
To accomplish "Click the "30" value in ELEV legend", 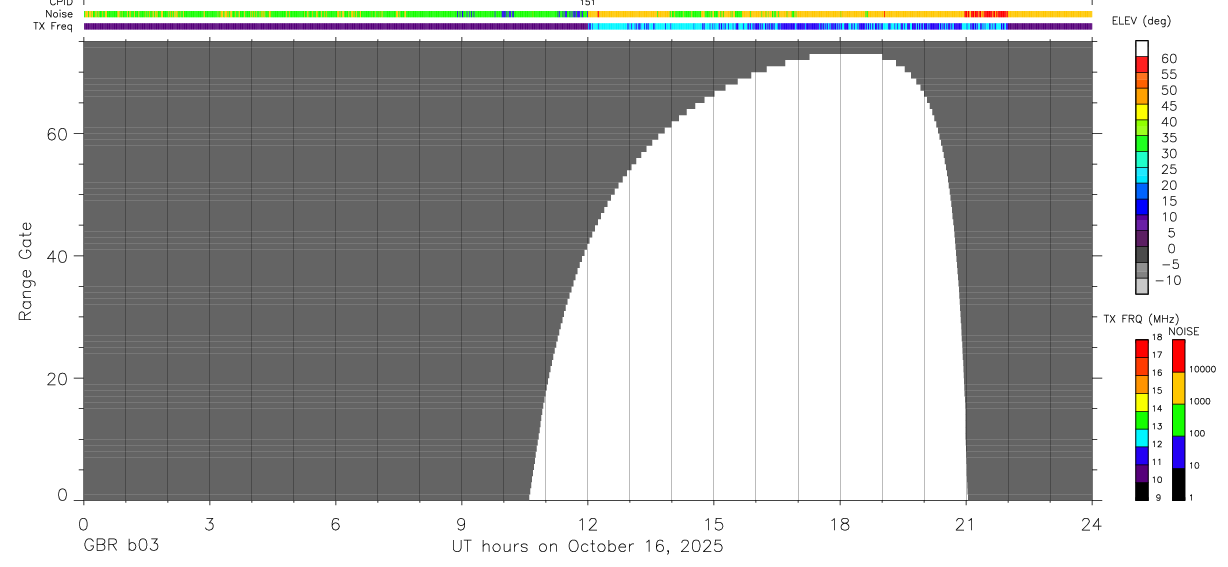I will (x=1168, y=154).
